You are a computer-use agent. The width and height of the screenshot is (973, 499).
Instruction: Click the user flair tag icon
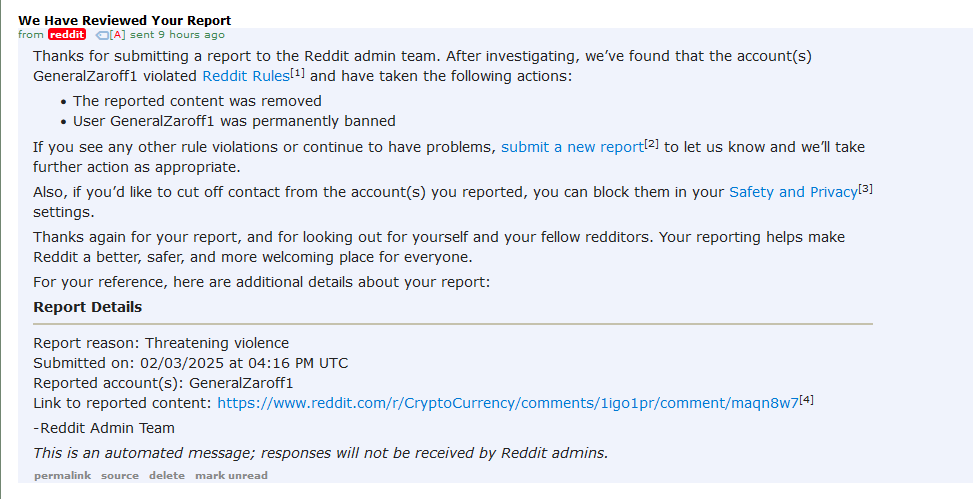(100, 35)
